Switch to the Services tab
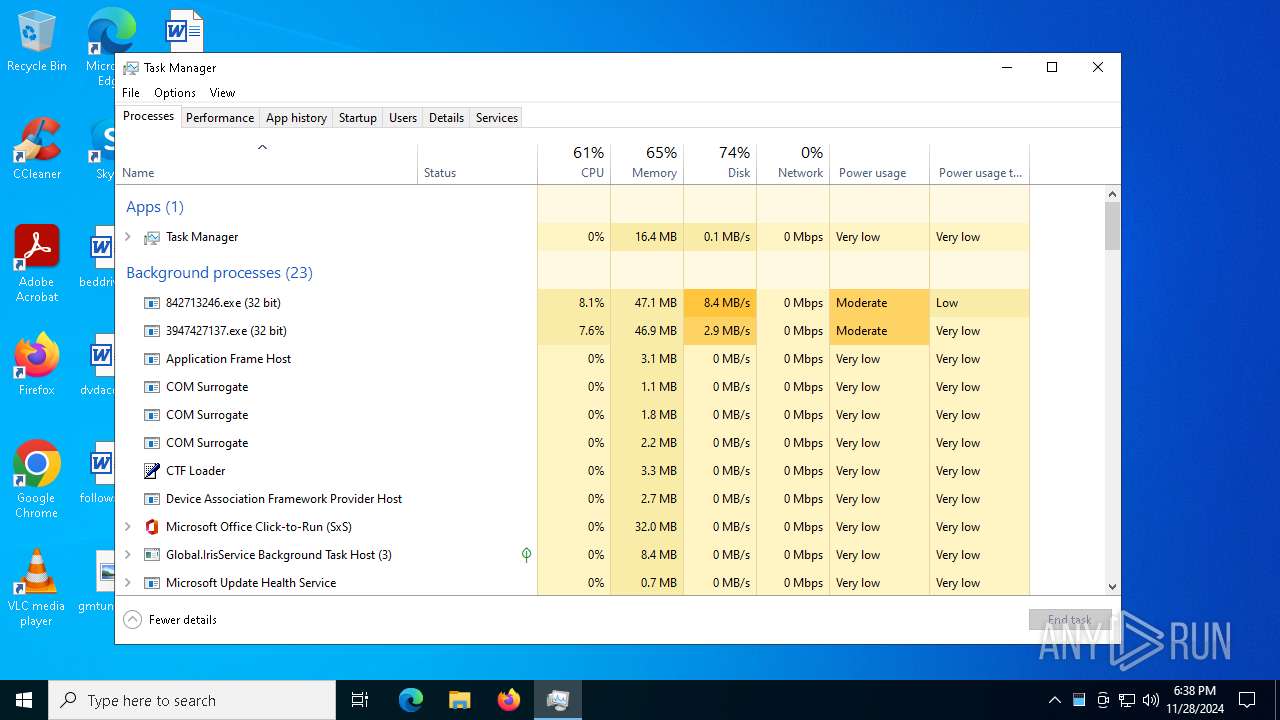This screenshot has height=720, width=1280. pos(497,118)
